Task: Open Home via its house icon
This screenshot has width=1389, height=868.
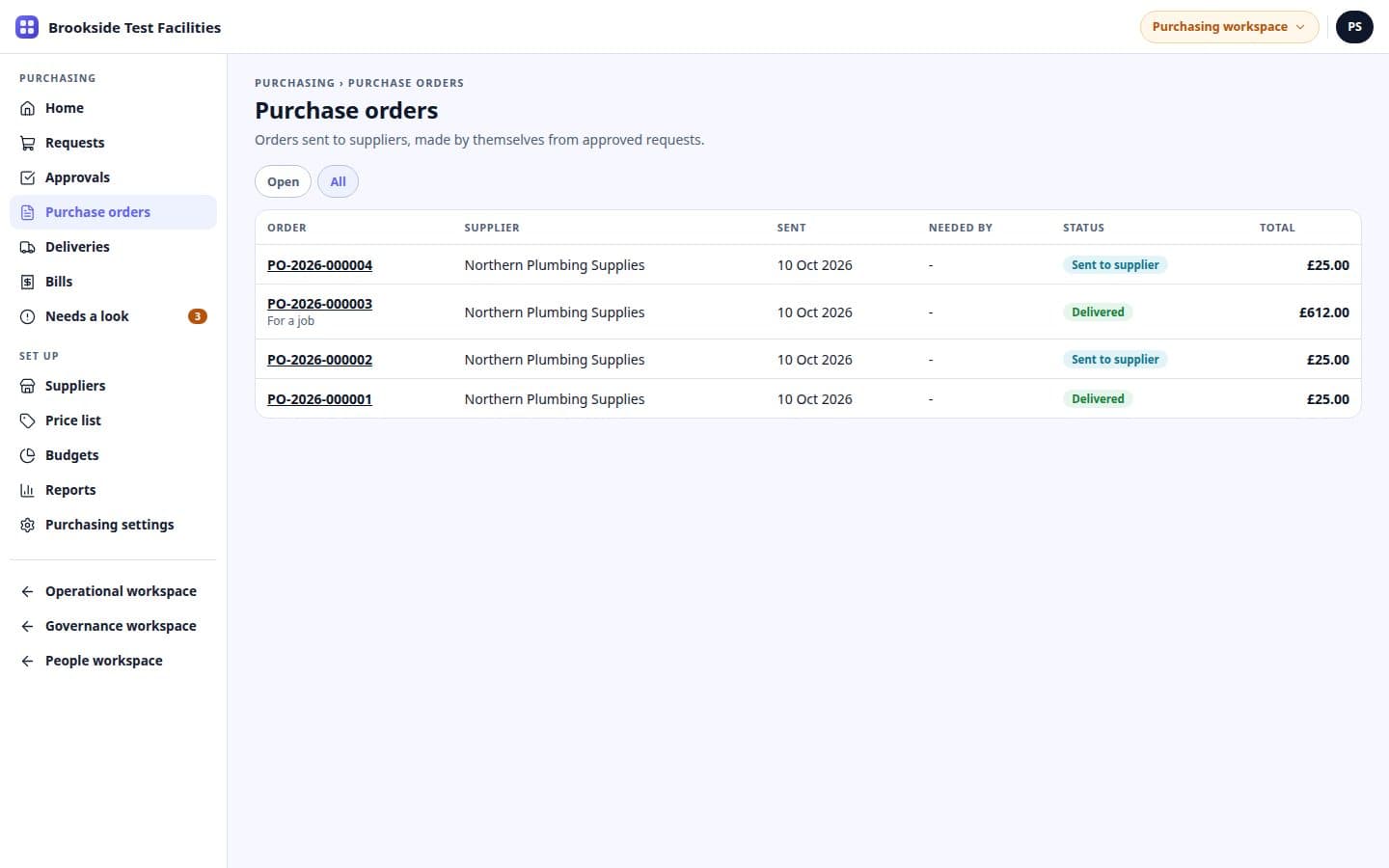Action: coord(27,108)
